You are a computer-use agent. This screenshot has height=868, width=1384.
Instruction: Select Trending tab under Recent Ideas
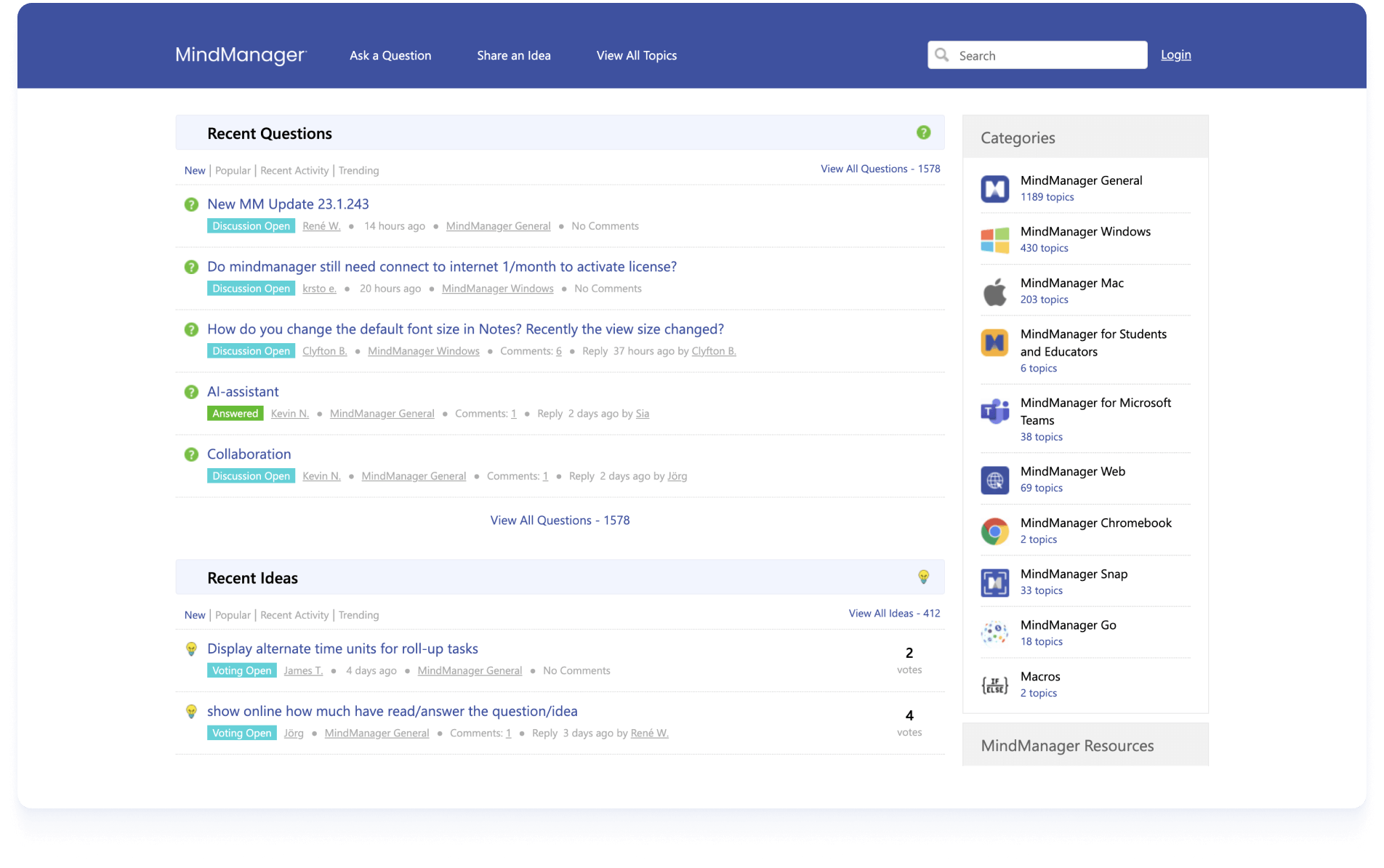tap(358, 615)
